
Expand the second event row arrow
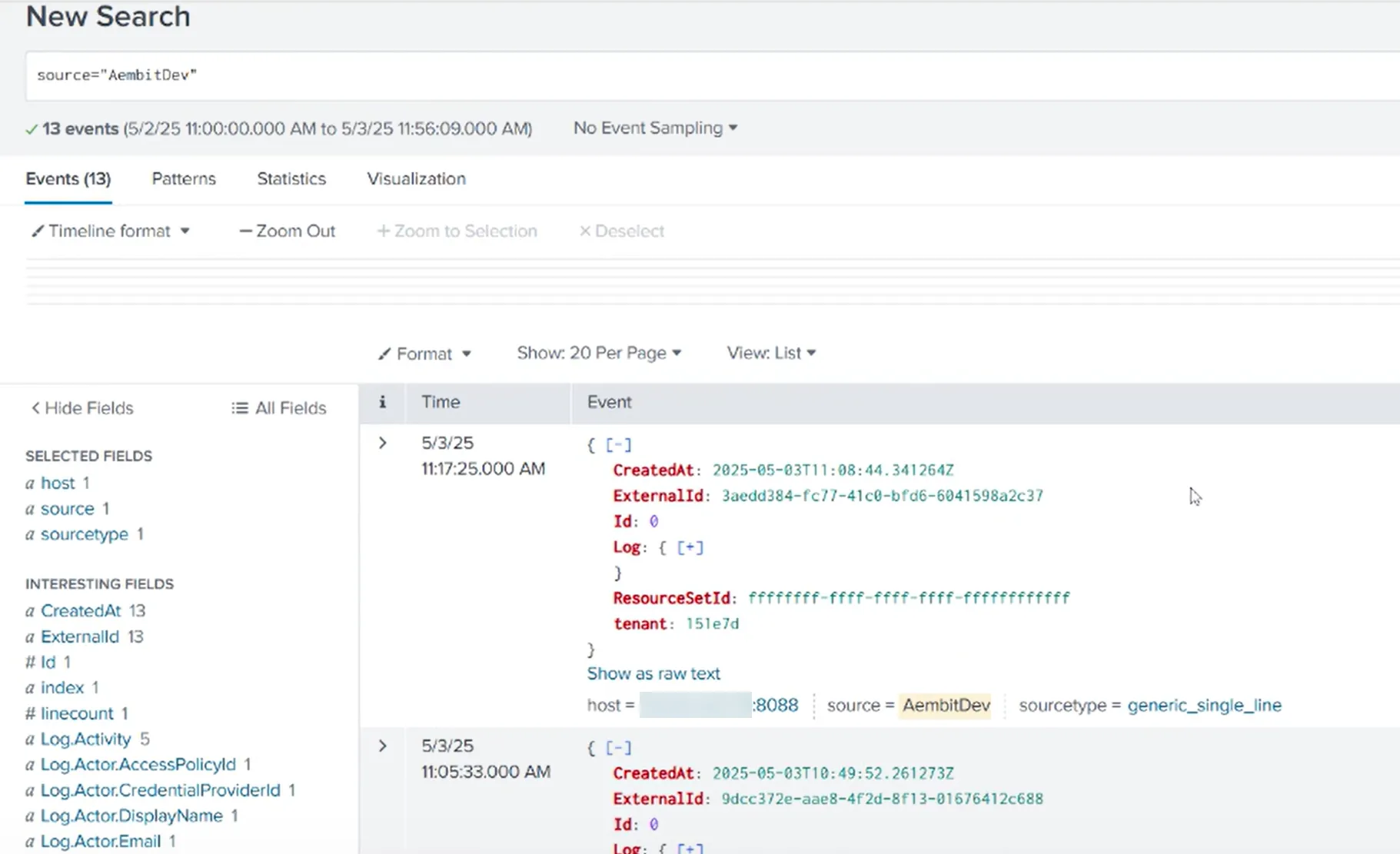coord(382,745)
